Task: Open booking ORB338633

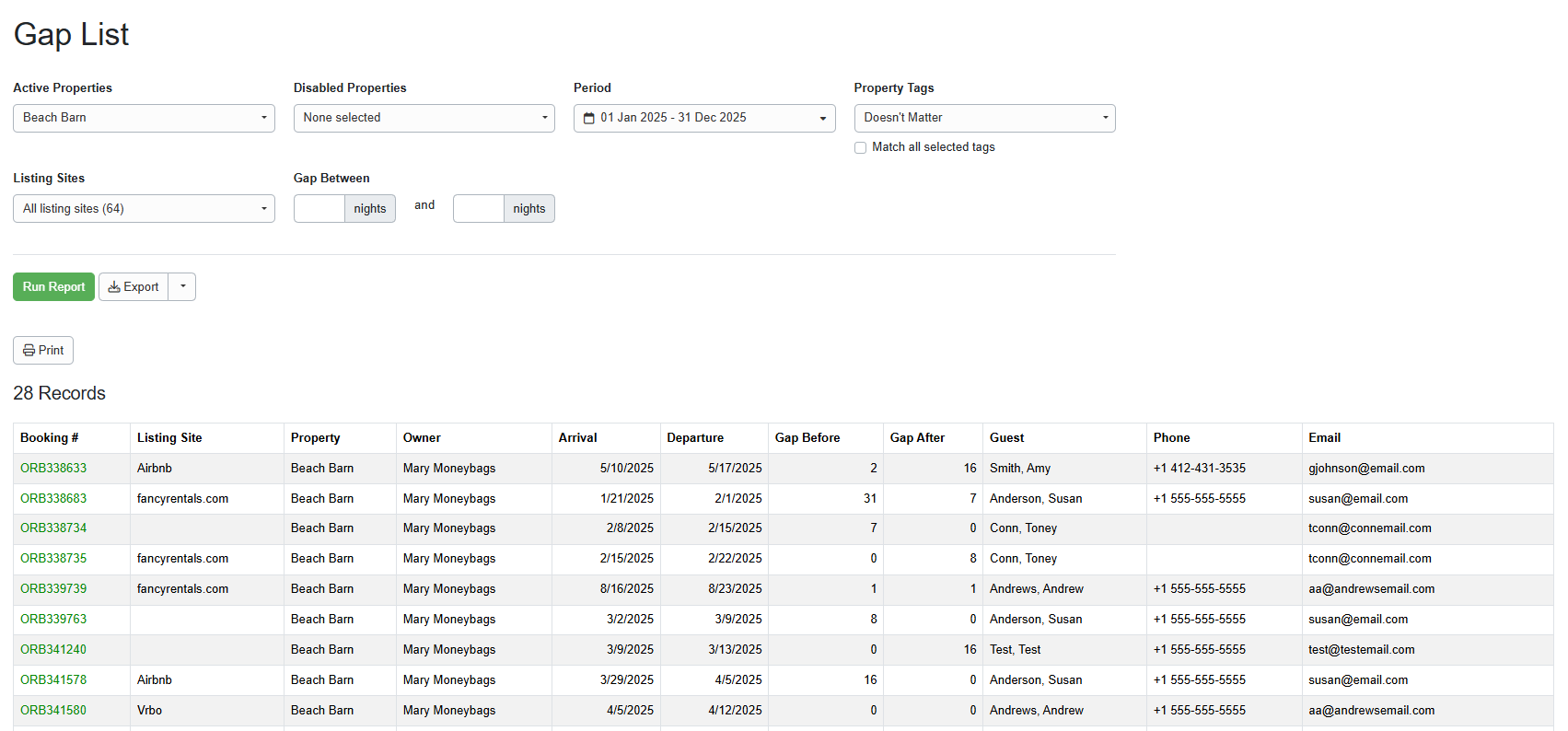Action: tap(53, 468)
